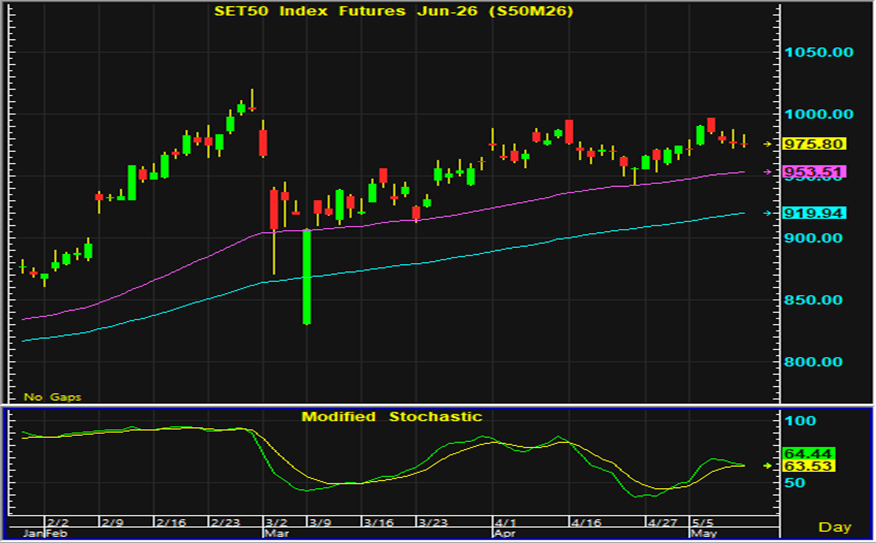Screen dimensions: 876x543
Task: Click the 3/9 date label
Action: [321, 523]
